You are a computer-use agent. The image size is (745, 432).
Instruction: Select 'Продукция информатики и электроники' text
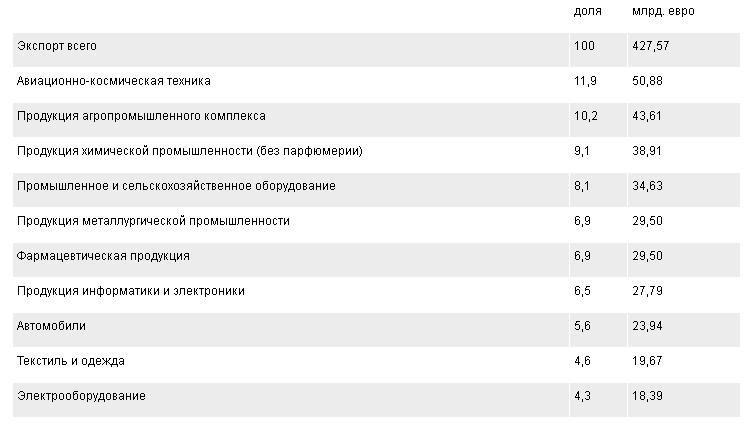click(x=131, y=291)
